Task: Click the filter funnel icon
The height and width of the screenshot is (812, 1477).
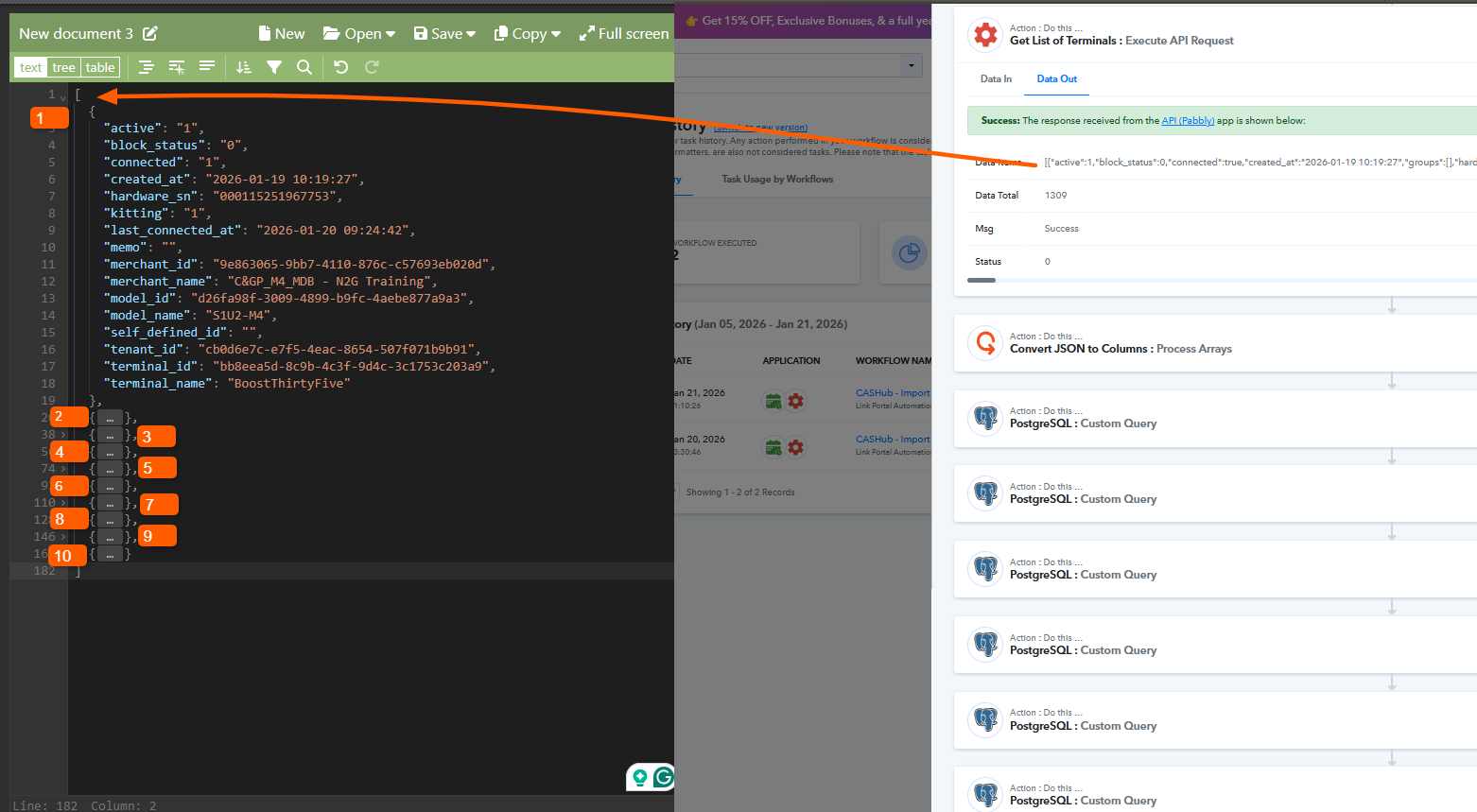Action: click(x=274, y=67)
